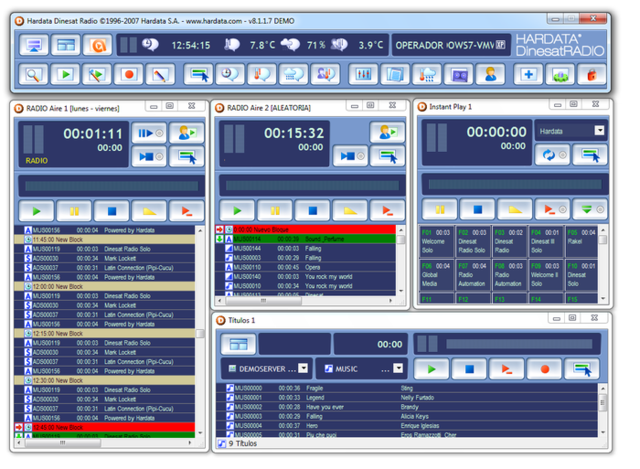Play the RADIO Aire 2 playlist
The image size is (640, 469).
coord(237,211)
